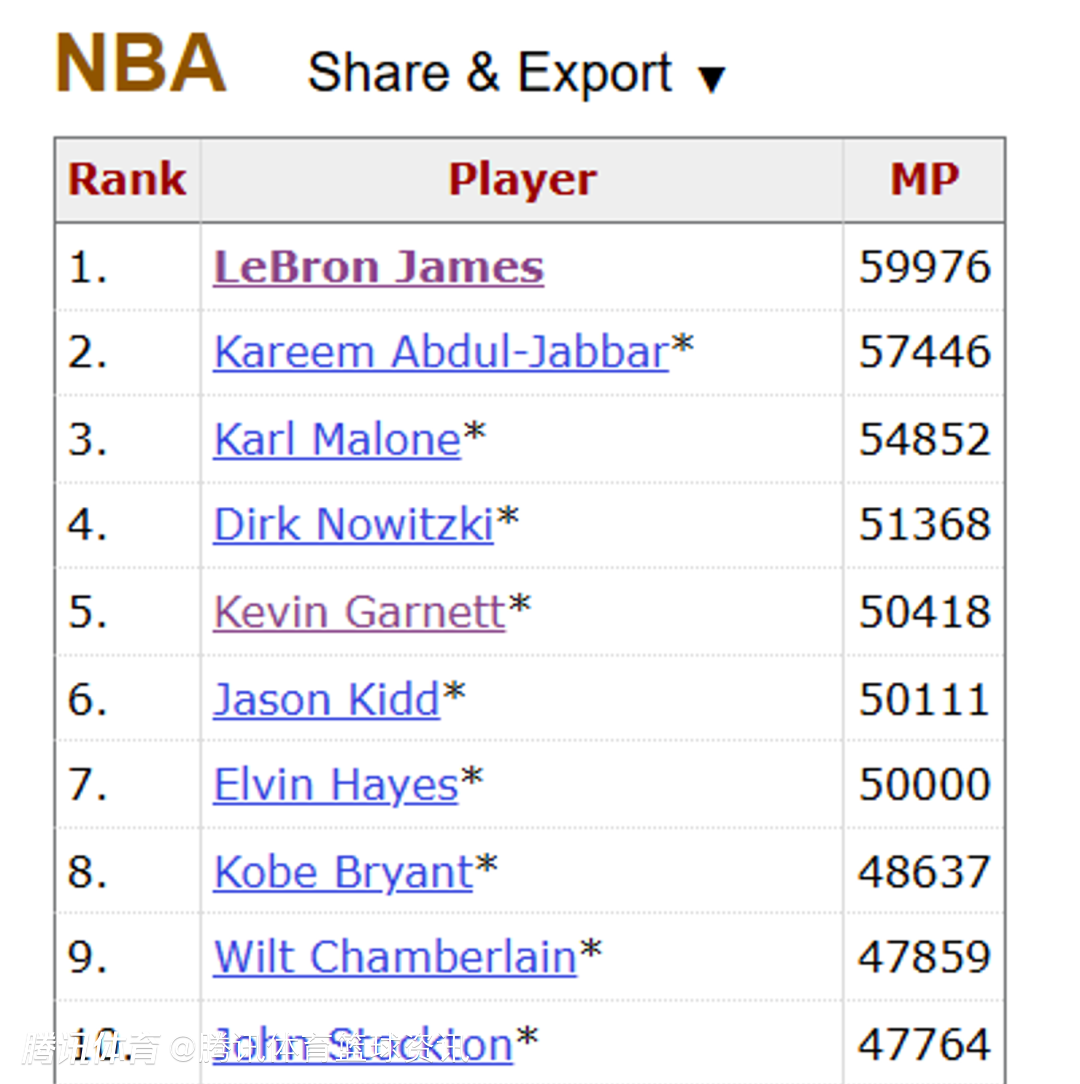Follow the Karl Malone link
The width and height of the screenshot is (1080, 1084).
coord(337,439)
